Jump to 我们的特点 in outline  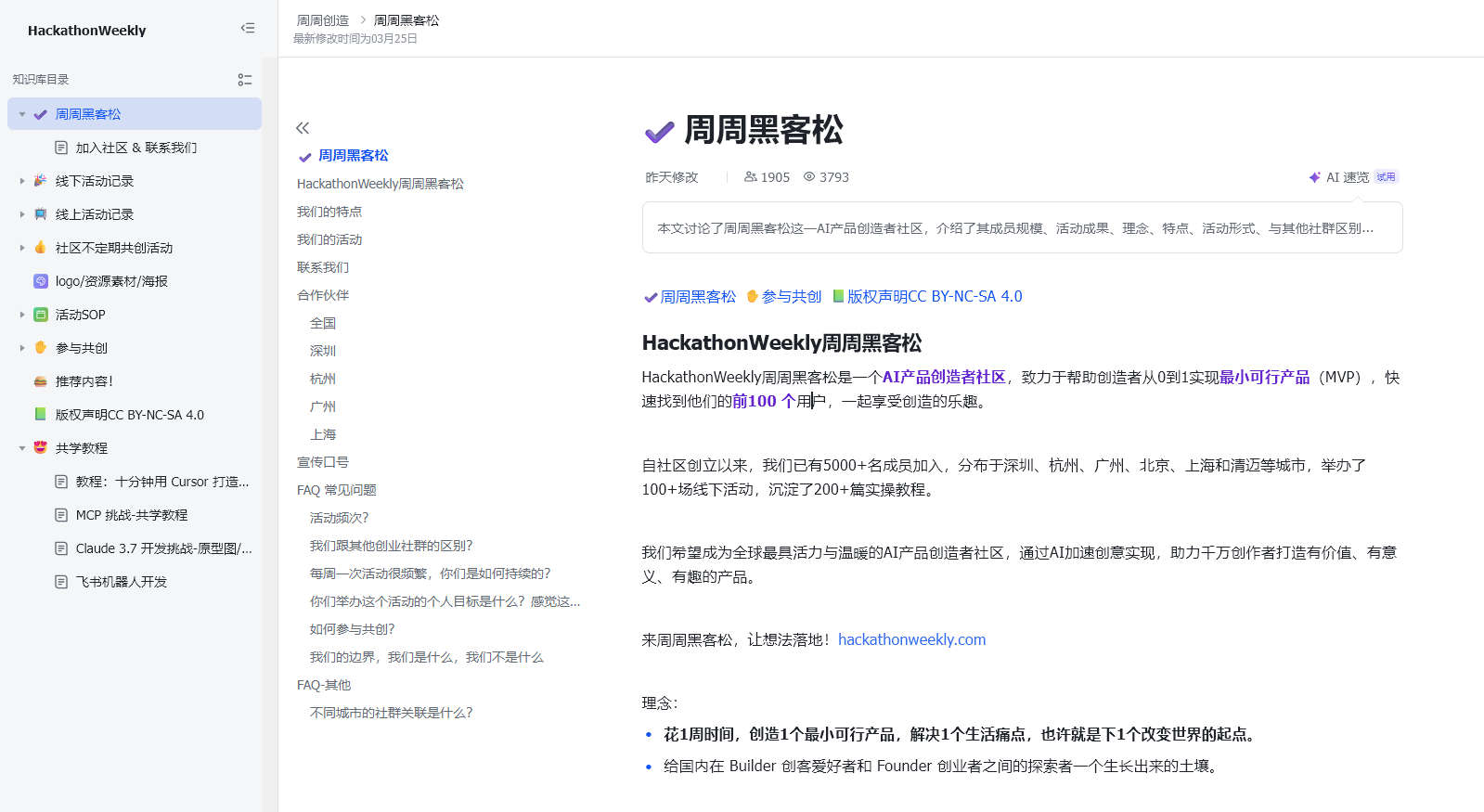329,212
